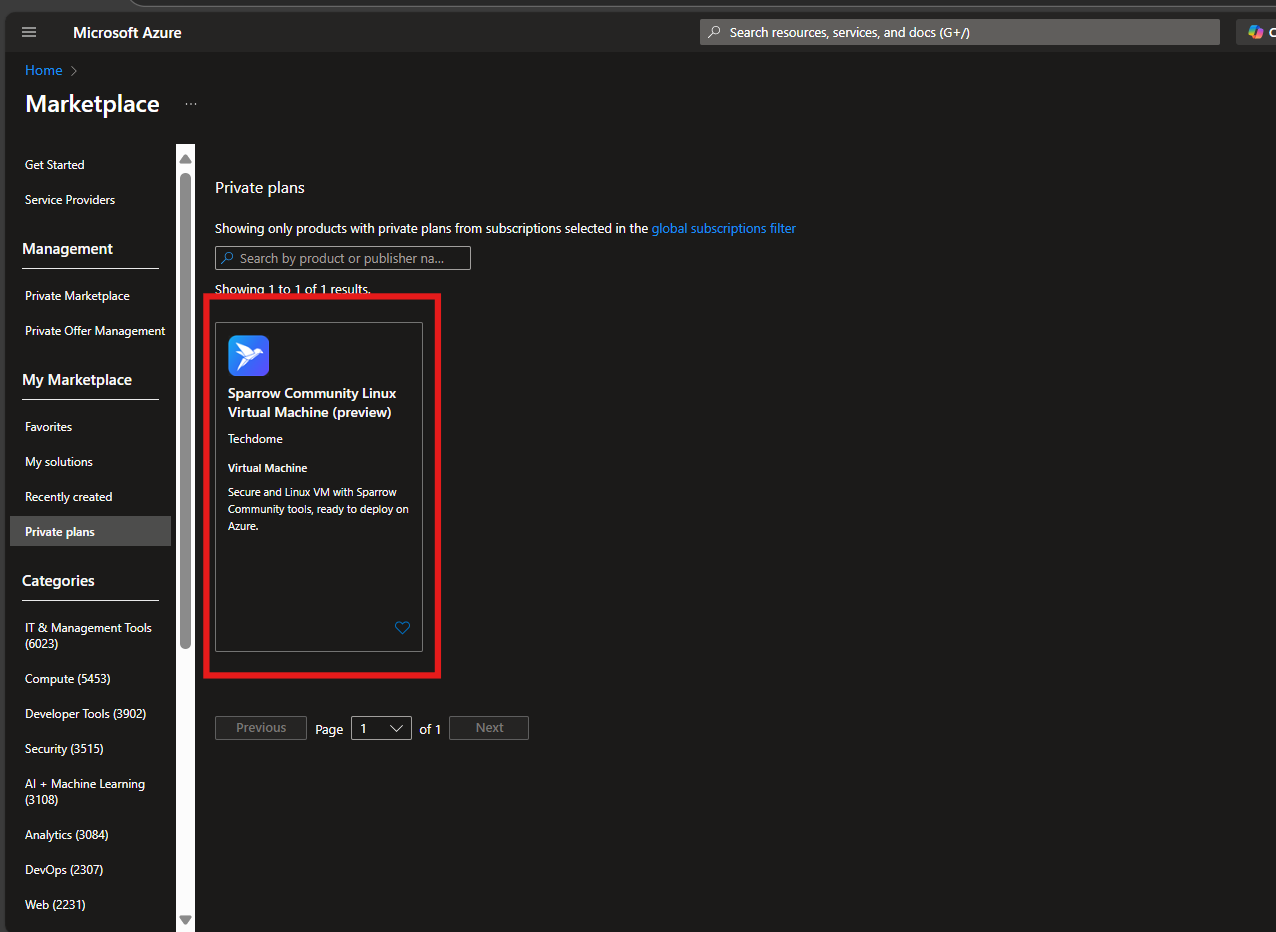Filter by IT & Management Tools category
This screenshot has width=1276, height=932.
coord(88,636)
